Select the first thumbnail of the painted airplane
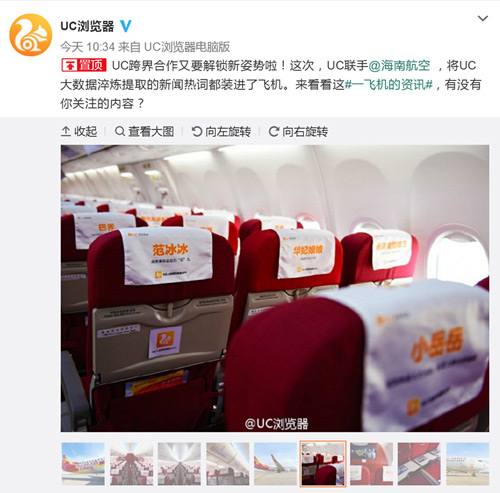This screenshot has height=493, width=500. click(x=83, y=464)
